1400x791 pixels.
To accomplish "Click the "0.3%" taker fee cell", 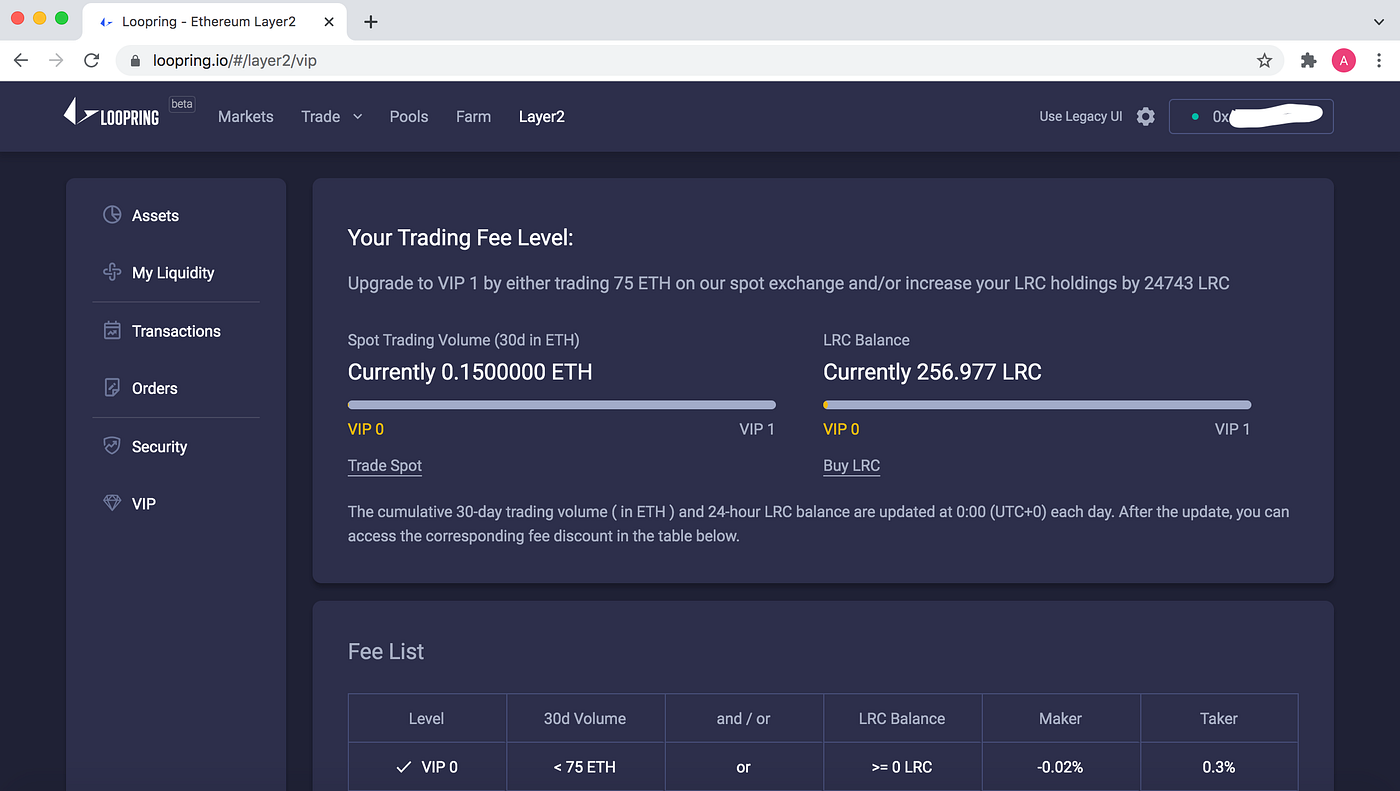I will pos(1219,767).
